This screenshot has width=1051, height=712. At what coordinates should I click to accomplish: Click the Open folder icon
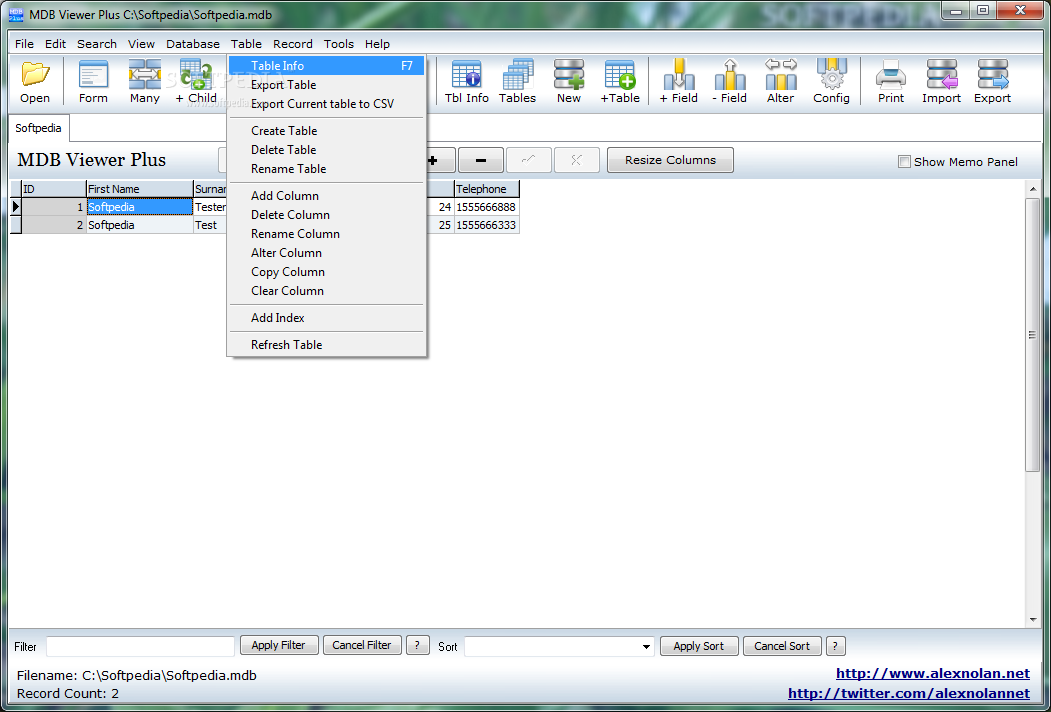pos(35,81)
